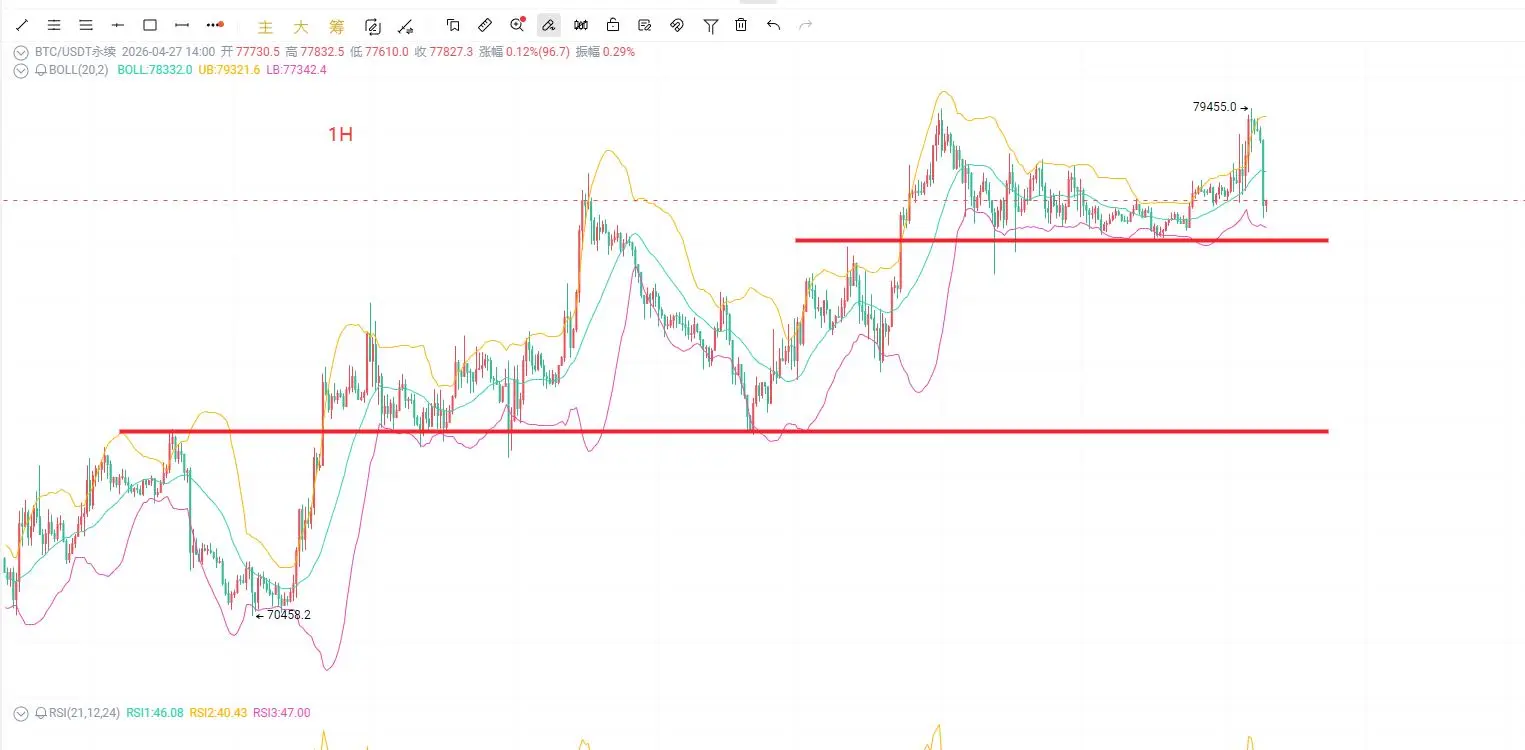
Task: Delete drawings with the trash icon
Action: pyautogui.click(x=741, y=25)
